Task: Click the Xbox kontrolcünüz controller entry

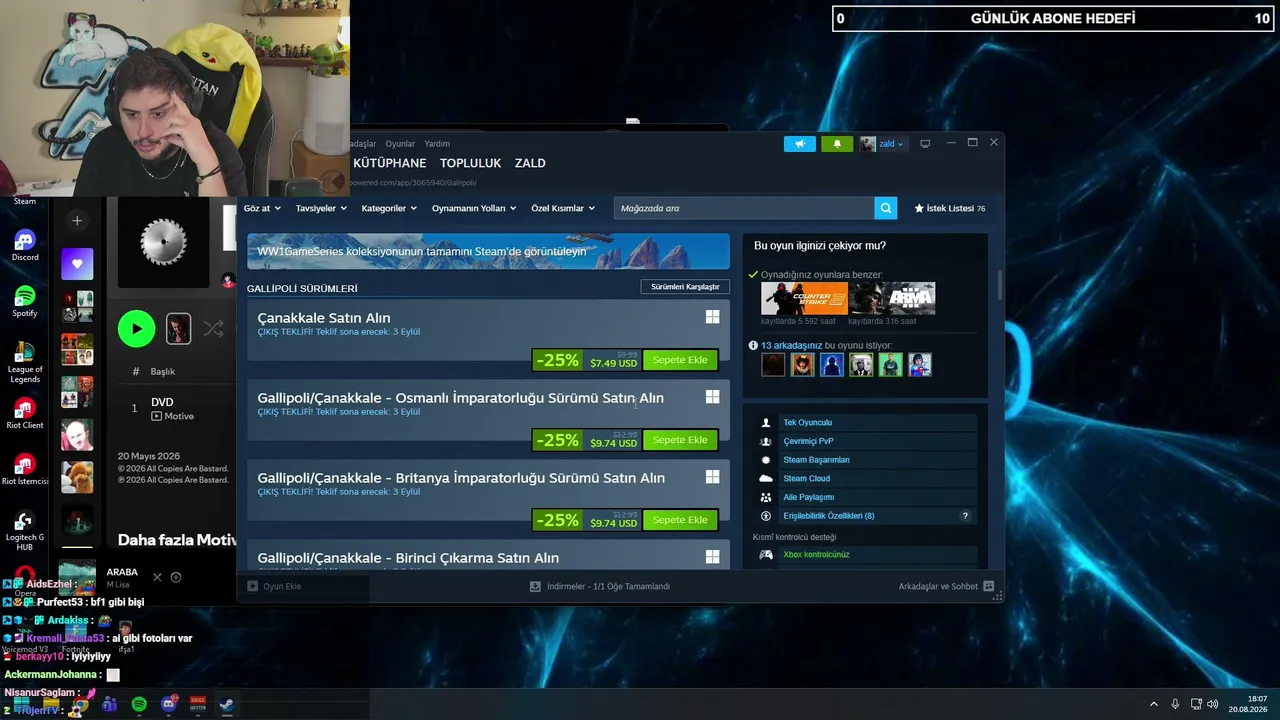Action: pos(816,555)
